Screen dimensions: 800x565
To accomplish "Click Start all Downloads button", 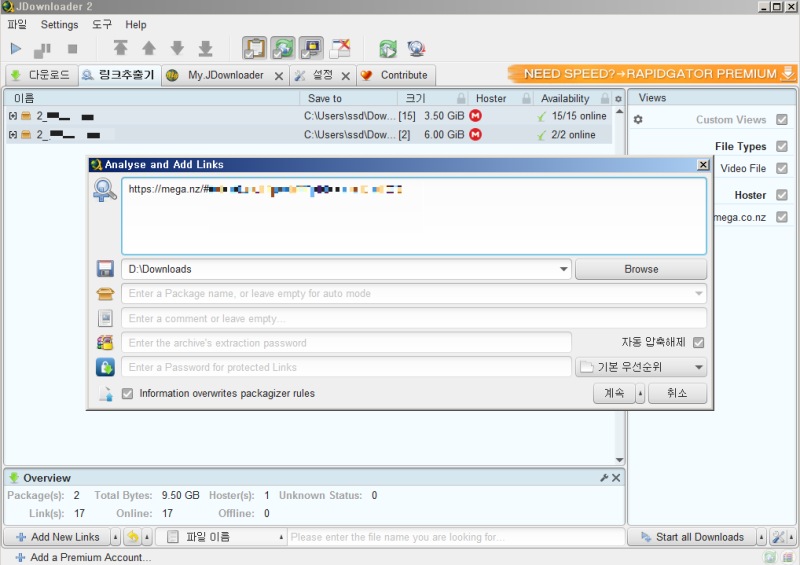I will point(692,537).
